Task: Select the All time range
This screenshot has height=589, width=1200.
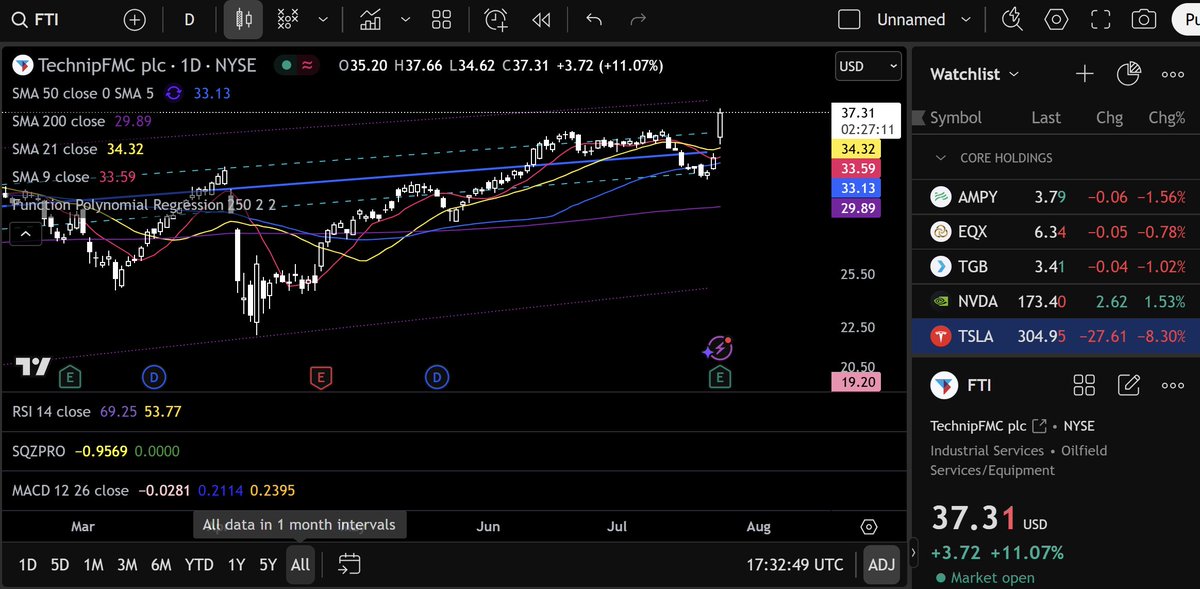Action: [300, 564]
